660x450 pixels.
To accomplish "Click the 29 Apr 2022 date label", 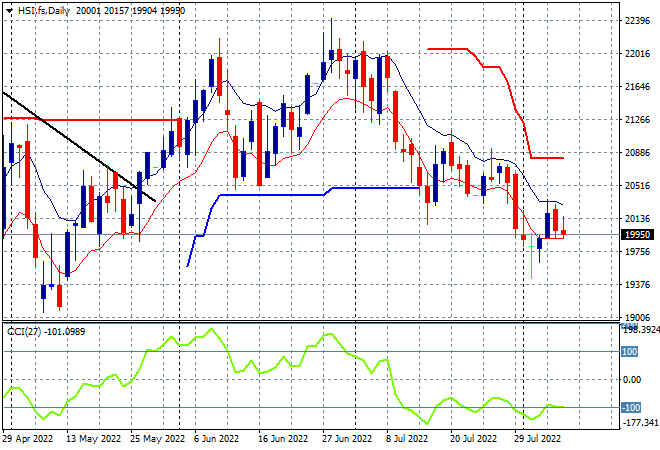I will 28,439.
